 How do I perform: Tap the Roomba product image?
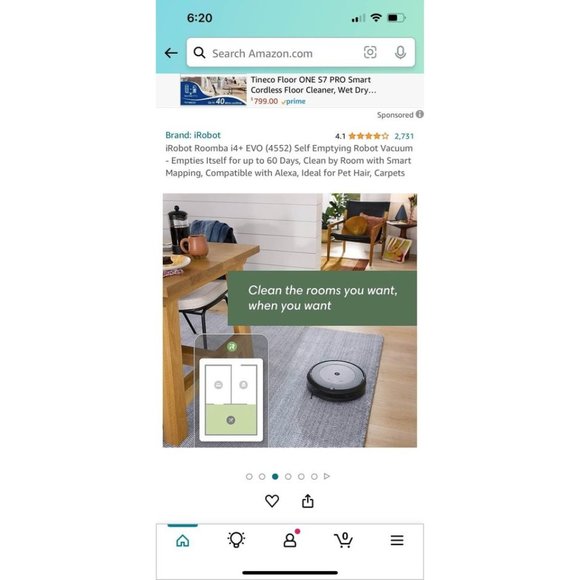pos(290,320)
